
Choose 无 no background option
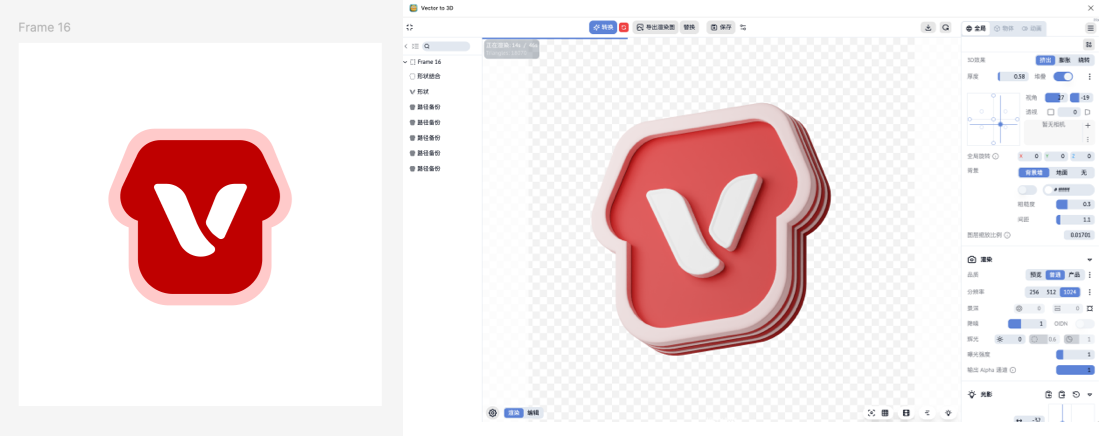1084,172
